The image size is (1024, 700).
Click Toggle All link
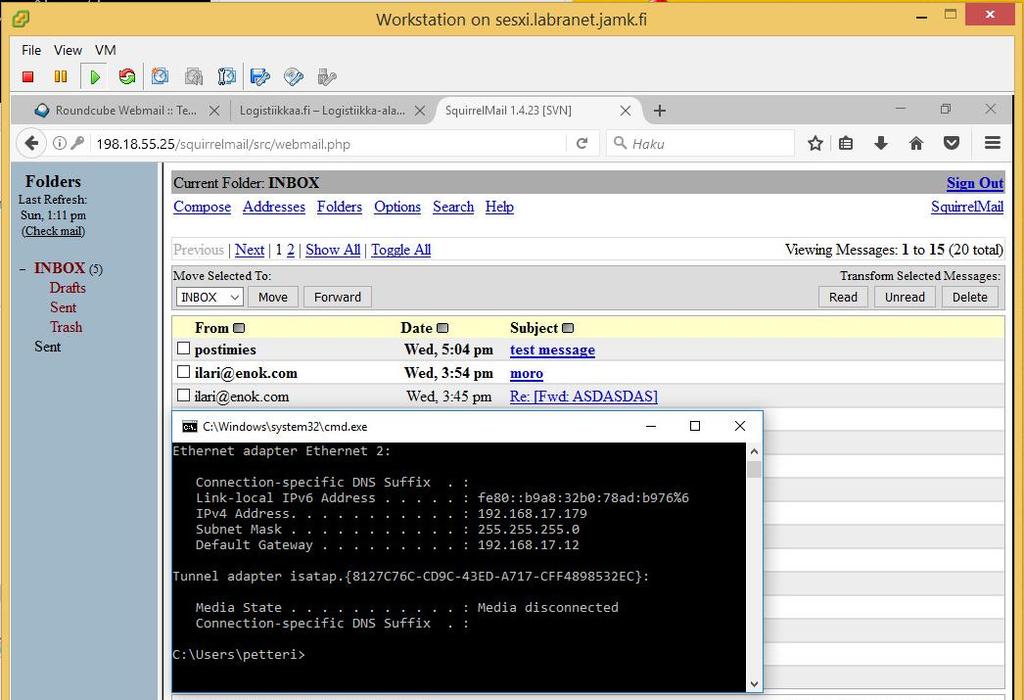(401, 250)
